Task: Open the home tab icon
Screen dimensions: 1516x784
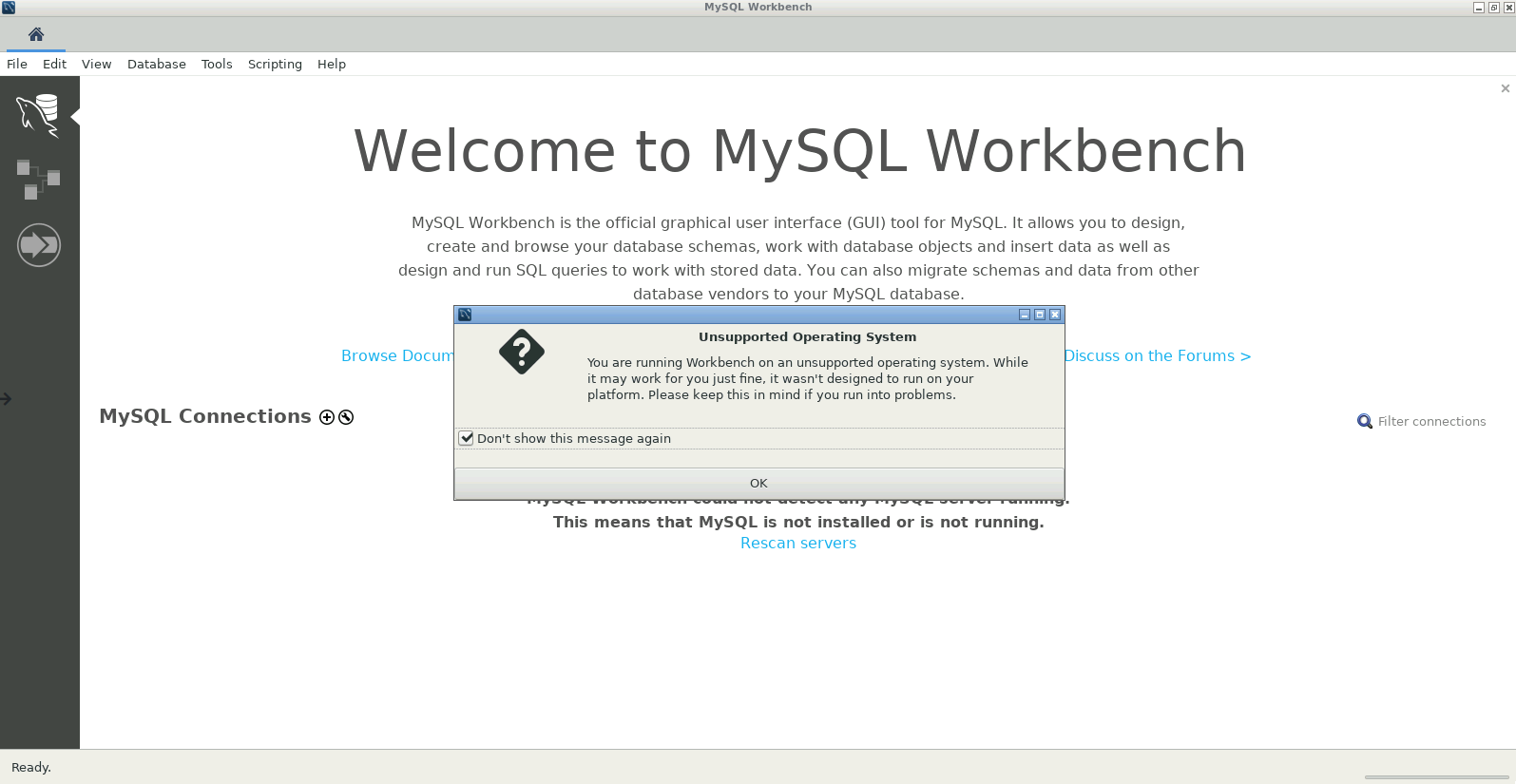Action: tap(36, 34)
